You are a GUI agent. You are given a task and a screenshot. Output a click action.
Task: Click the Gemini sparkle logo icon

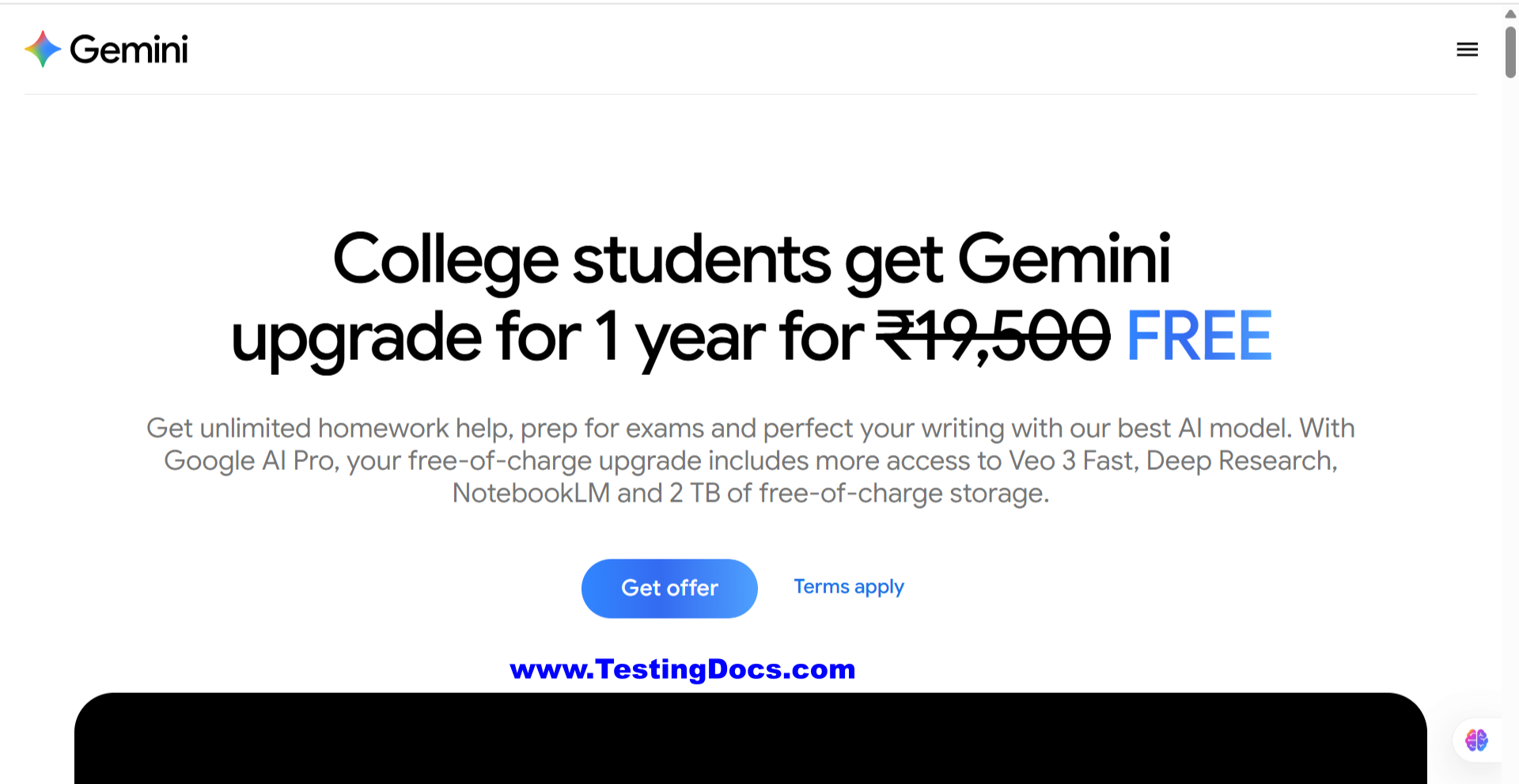(43, 49)
